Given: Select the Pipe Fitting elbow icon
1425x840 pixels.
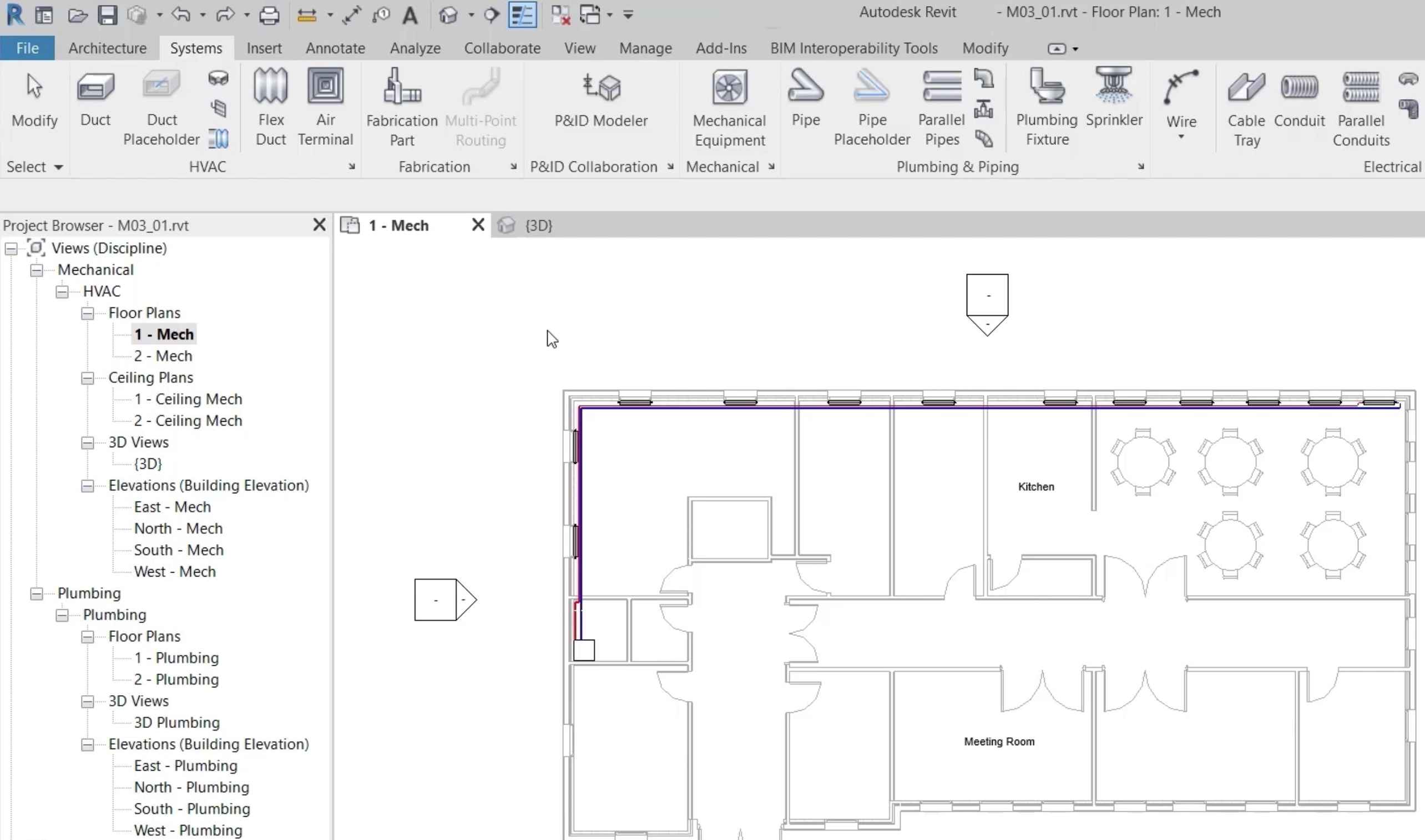Looking at the screenshot, I should (984, 78).
